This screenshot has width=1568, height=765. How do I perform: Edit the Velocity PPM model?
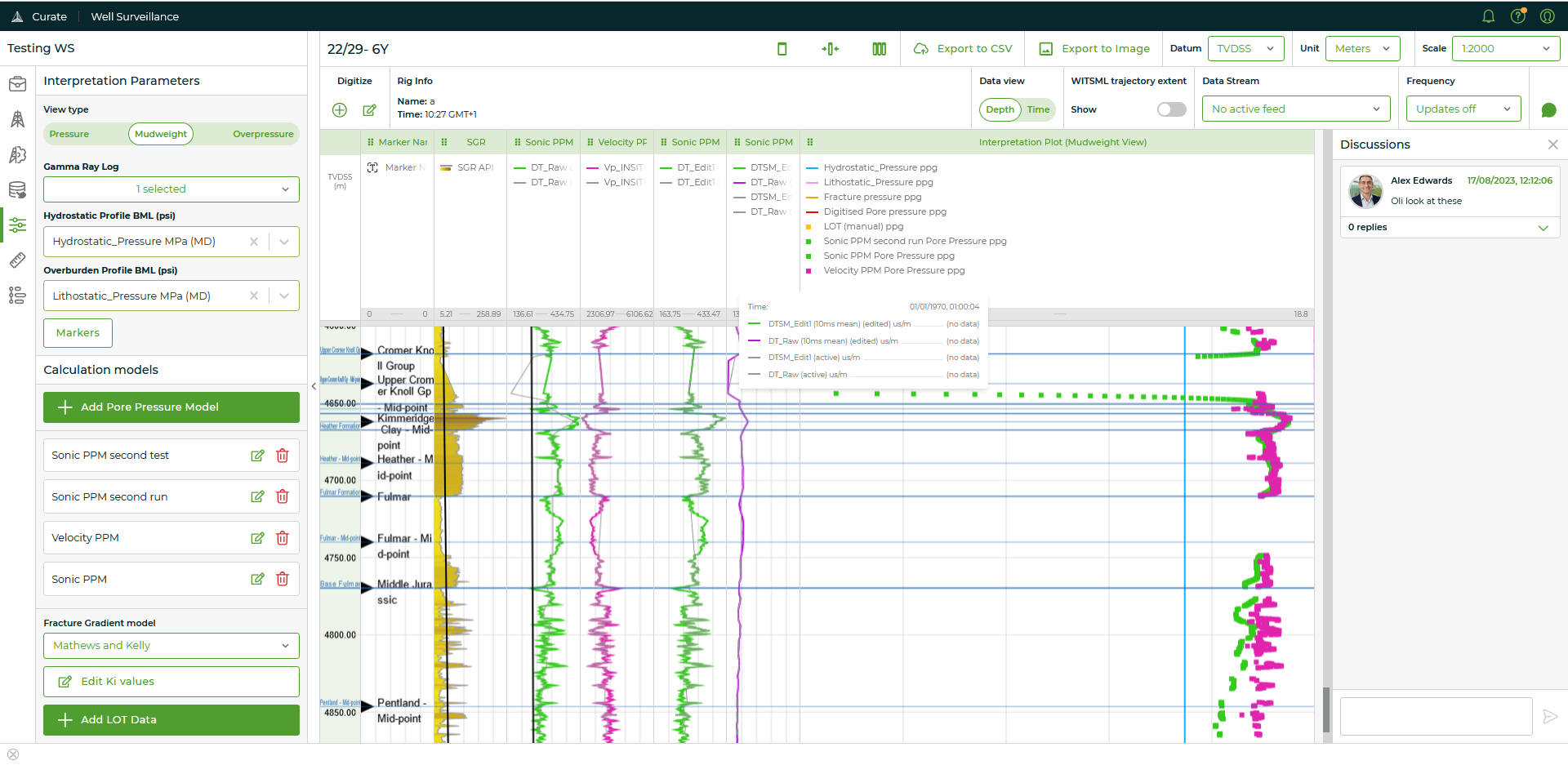coord(257,538)
